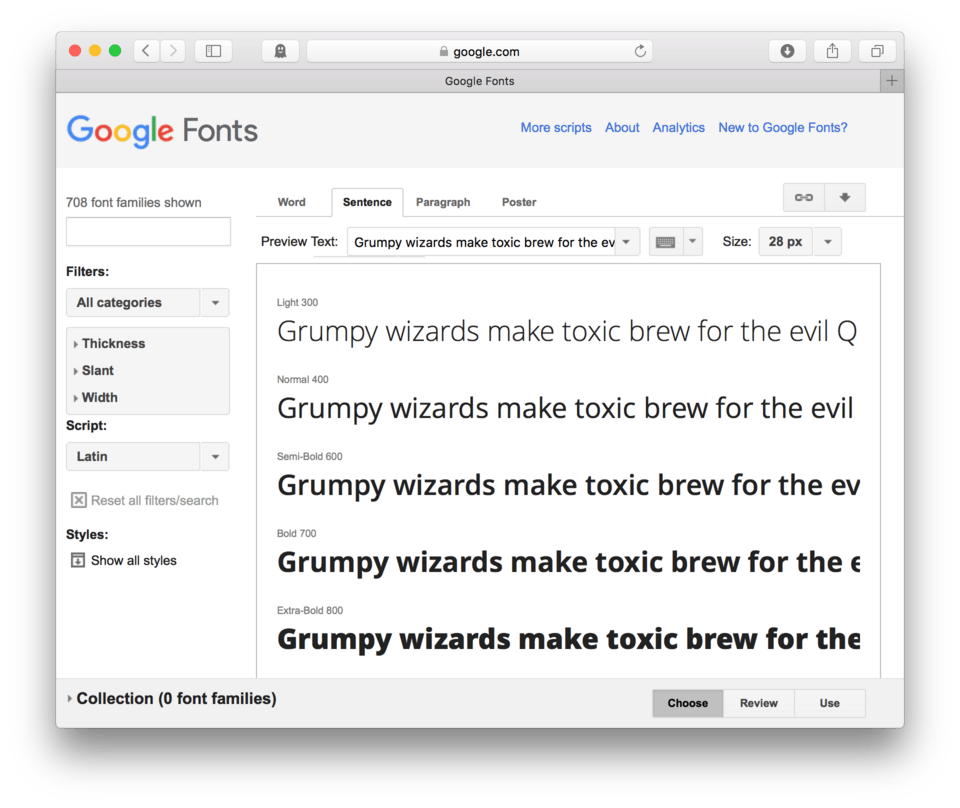Click the Google Fonts logo
Screen dimensions: 960x808
pos(162,130)
